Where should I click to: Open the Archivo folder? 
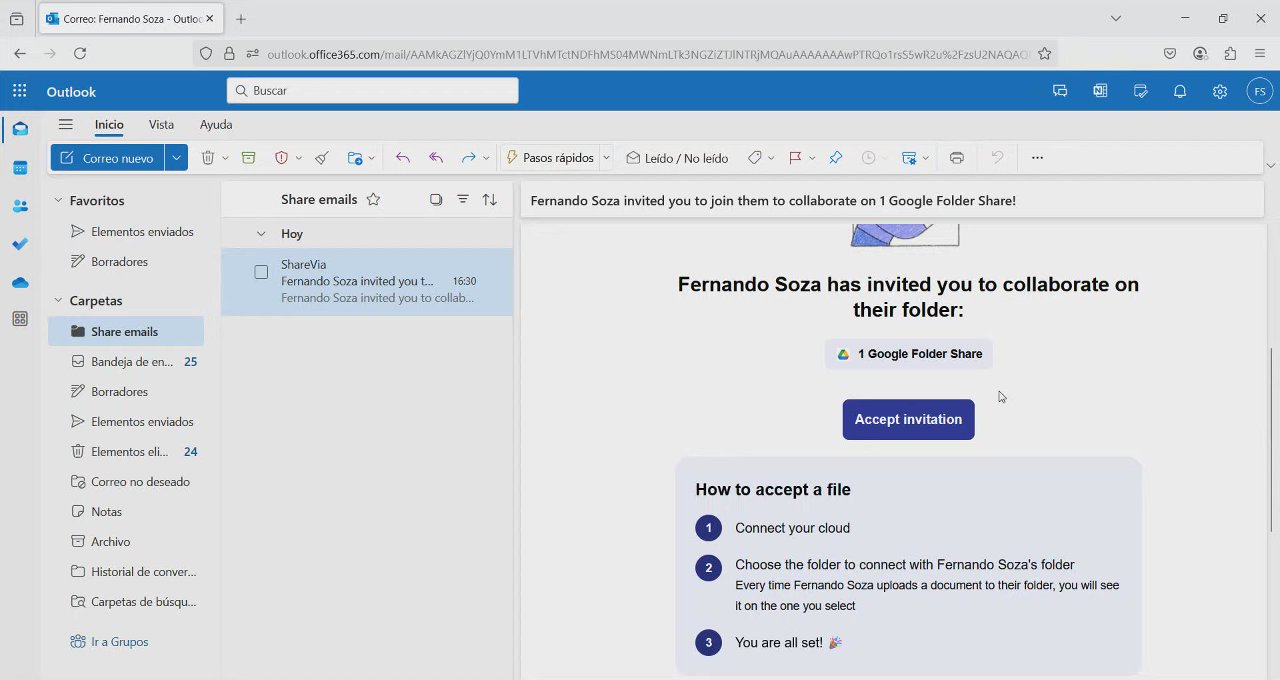126,542
